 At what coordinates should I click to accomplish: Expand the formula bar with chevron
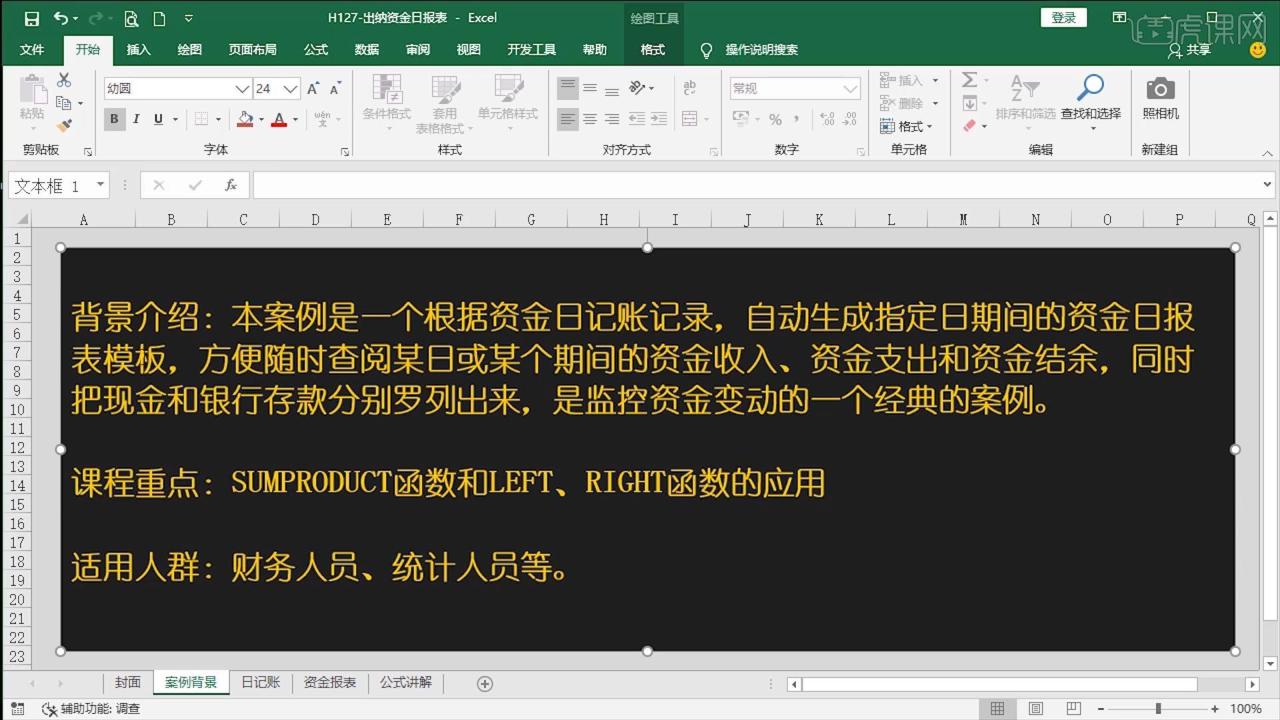(x=1268, y=185)
